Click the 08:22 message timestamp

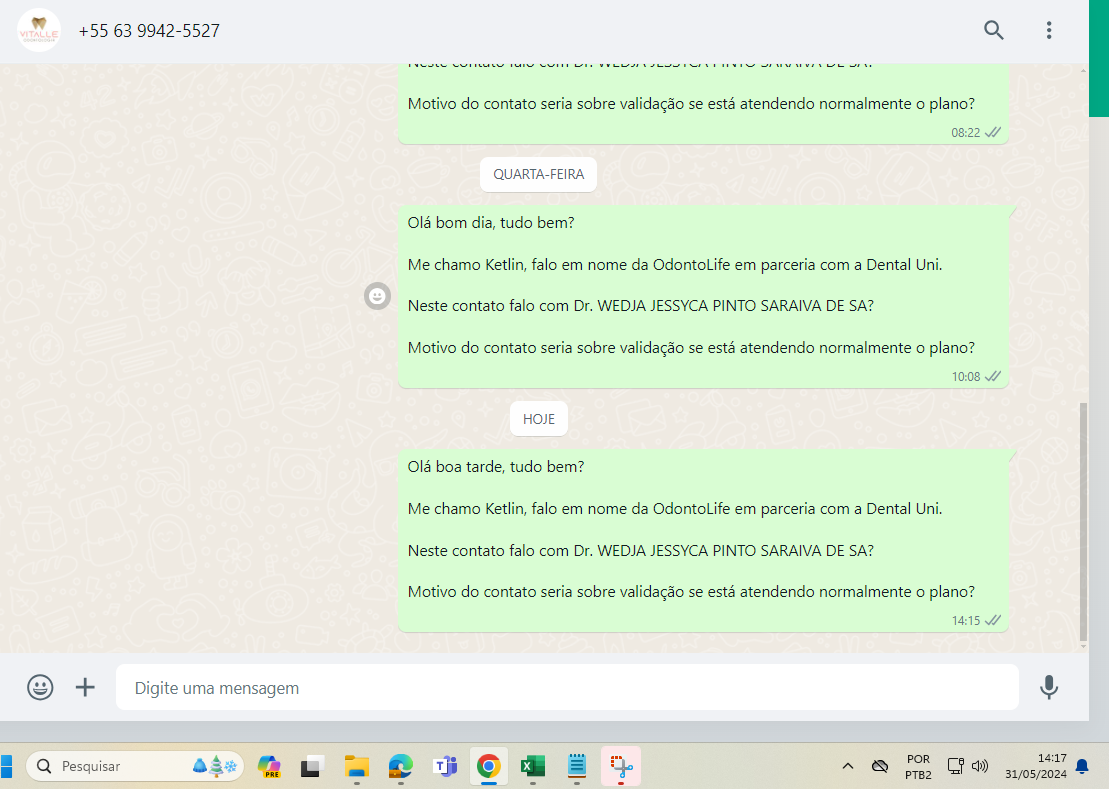click(965, 133)
